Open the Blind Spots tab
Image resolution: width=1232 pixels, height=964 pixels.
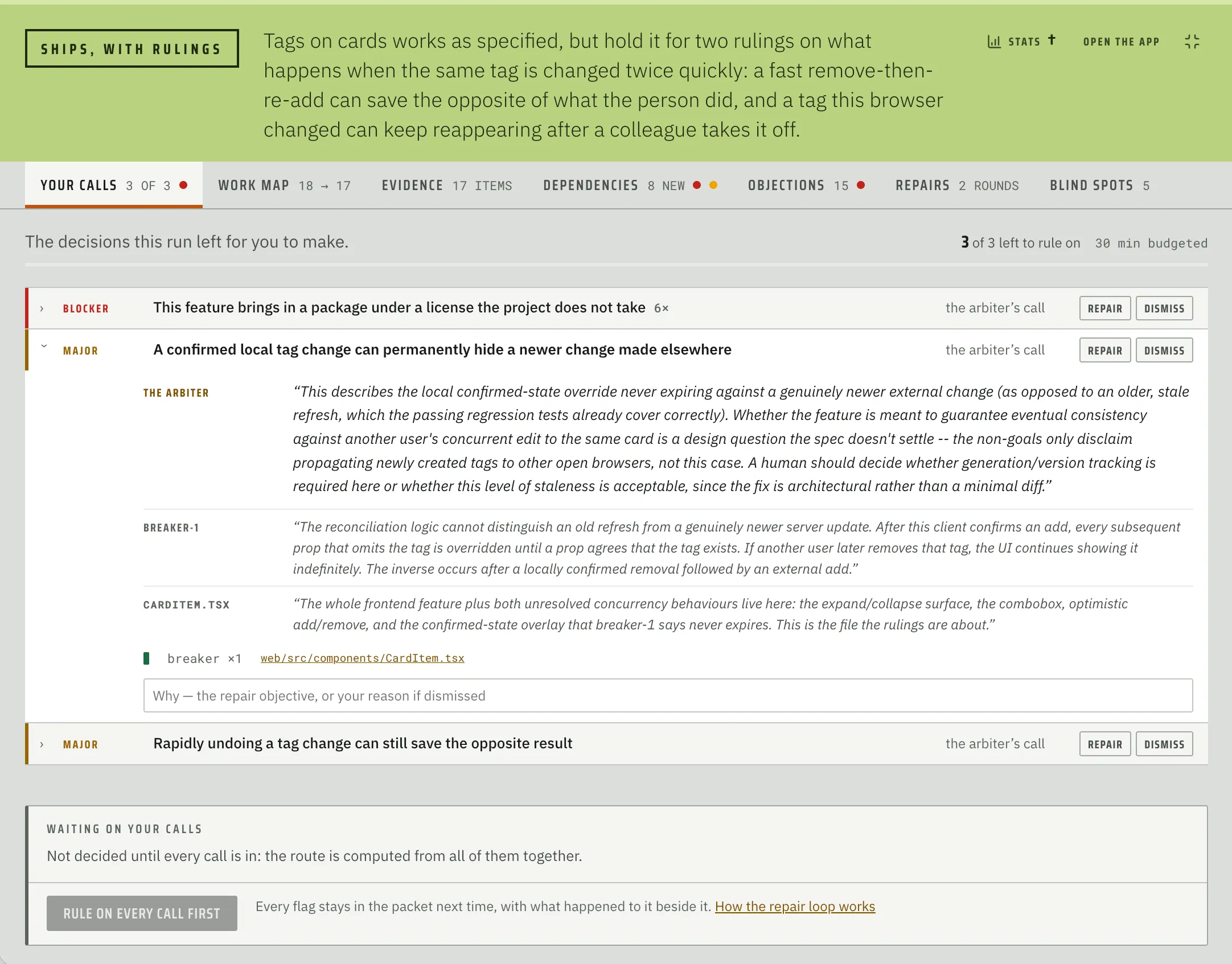point(1100,186)
